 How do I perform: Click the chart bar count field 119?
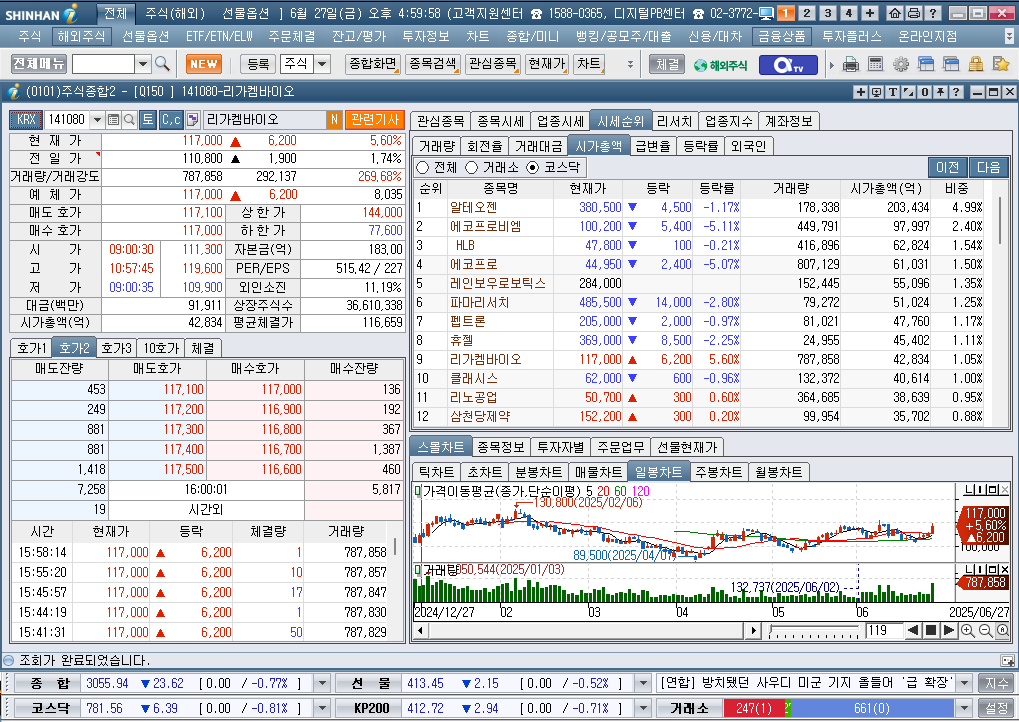884,630
